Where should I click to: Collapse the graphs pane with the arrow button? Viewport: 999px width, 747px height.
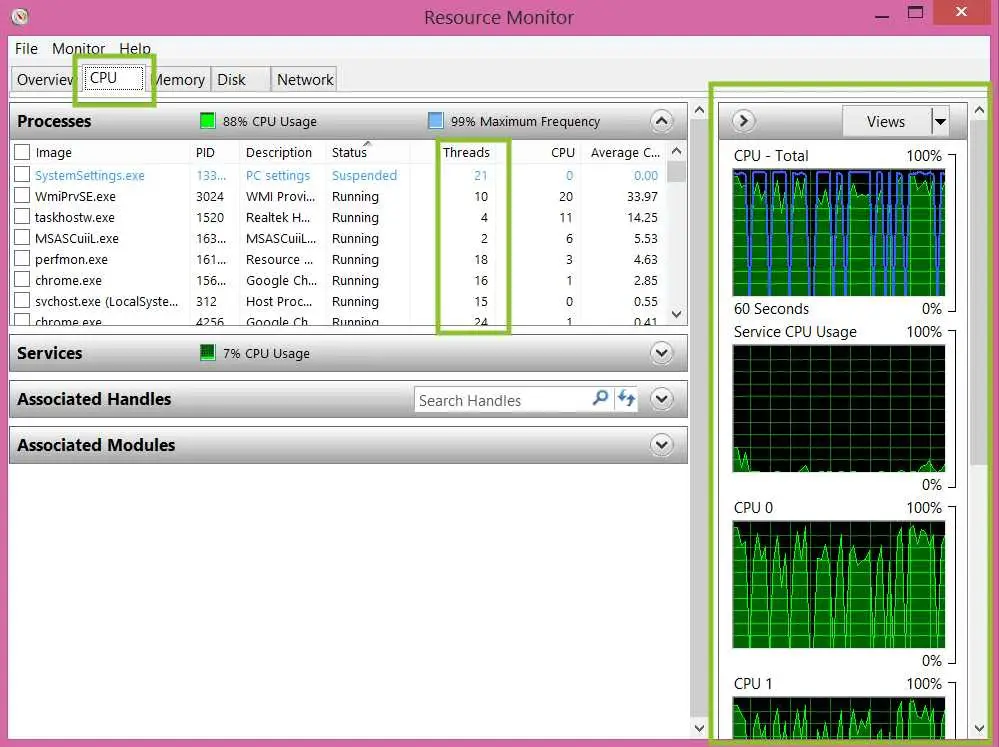point(744,120)
